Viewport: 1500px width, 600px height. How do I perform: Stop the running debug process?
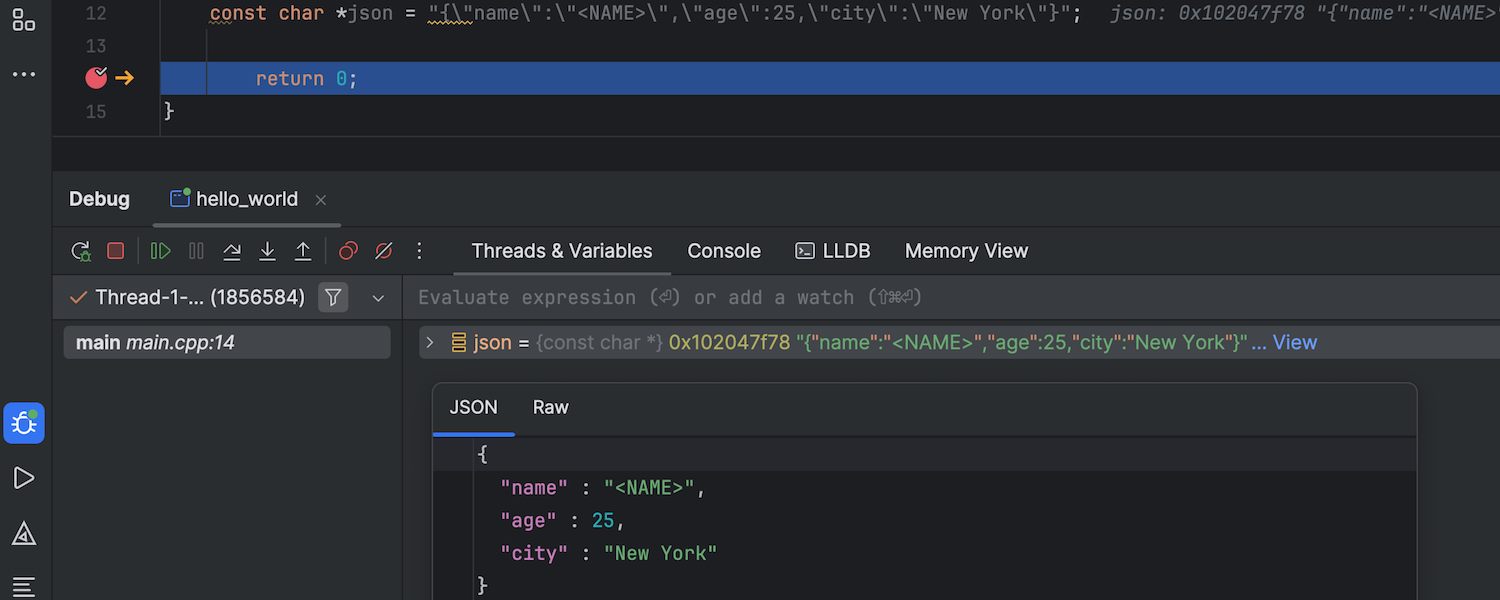116,251
